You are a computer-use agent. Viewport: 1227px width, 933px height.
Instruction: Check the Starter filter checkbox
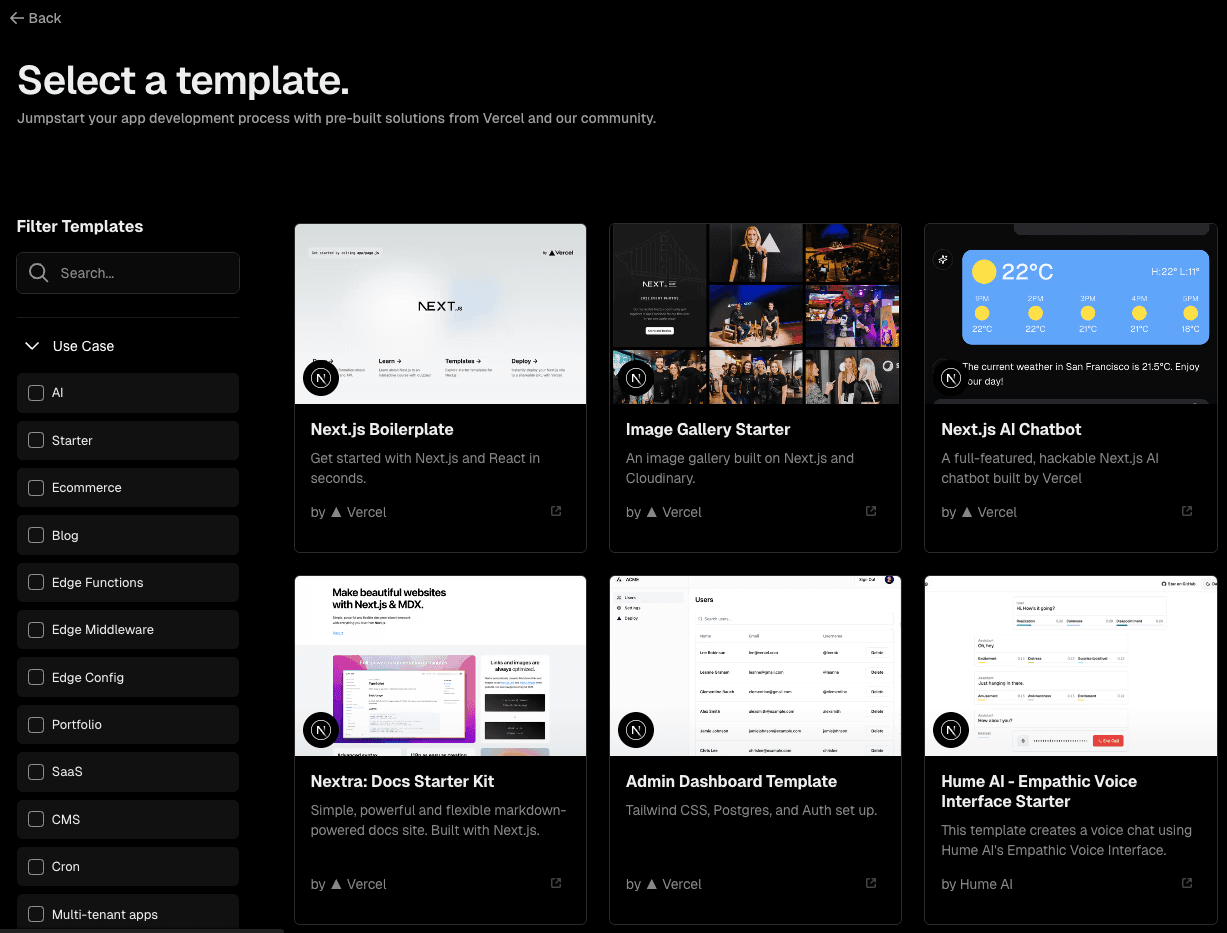(36, 440)
